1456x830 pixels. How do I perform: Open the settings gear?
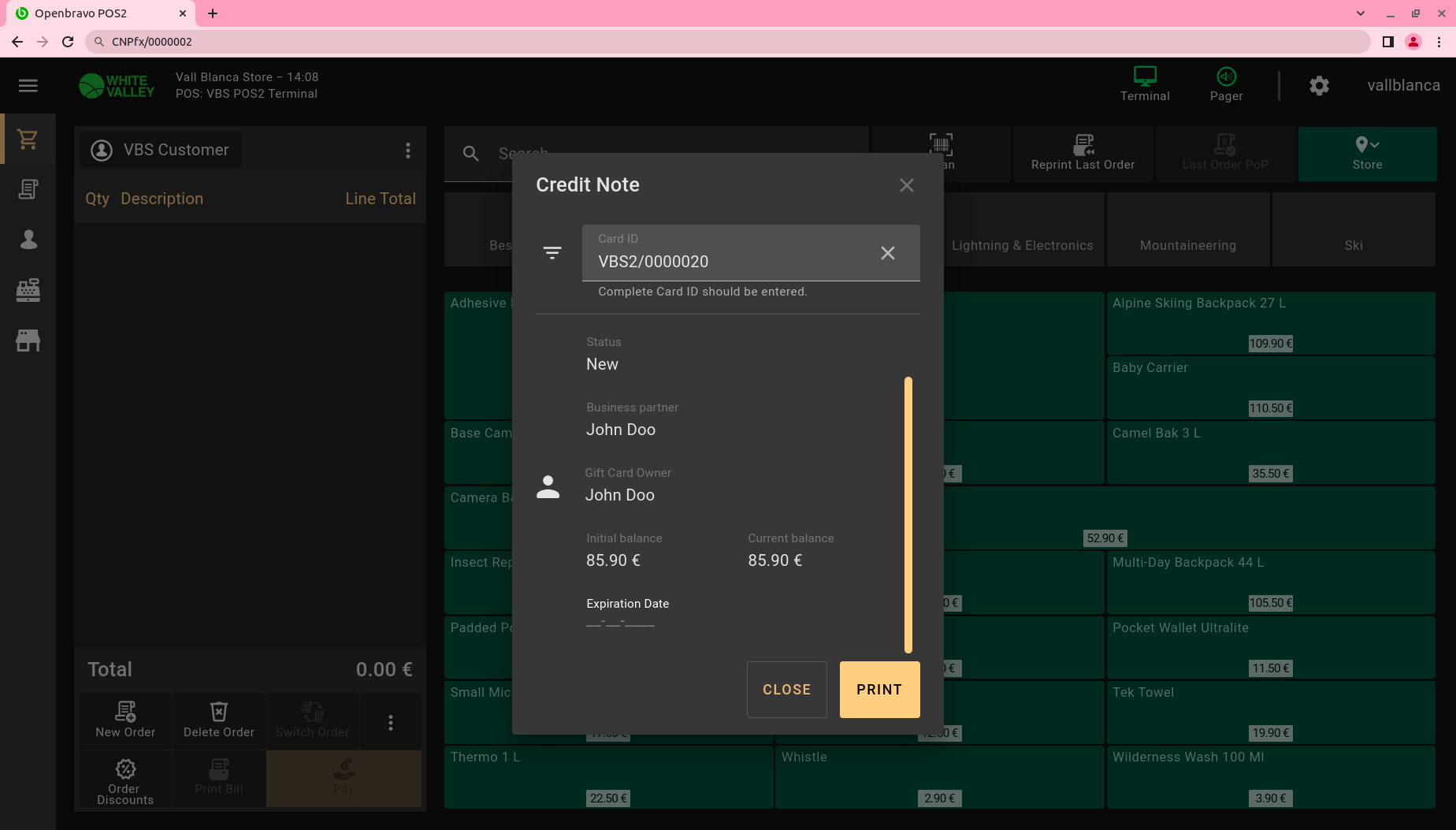coord(1319,86)
